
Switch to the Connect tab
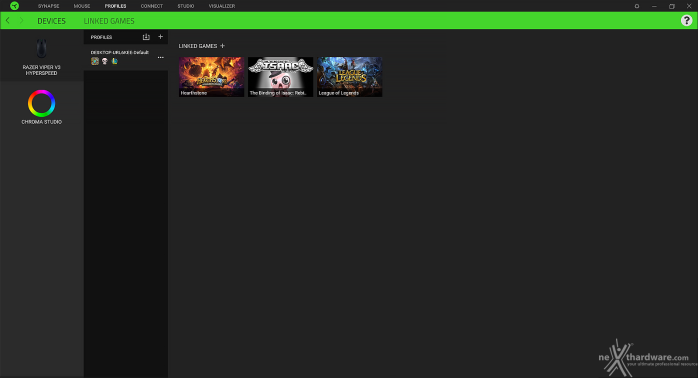click(152, 6)
